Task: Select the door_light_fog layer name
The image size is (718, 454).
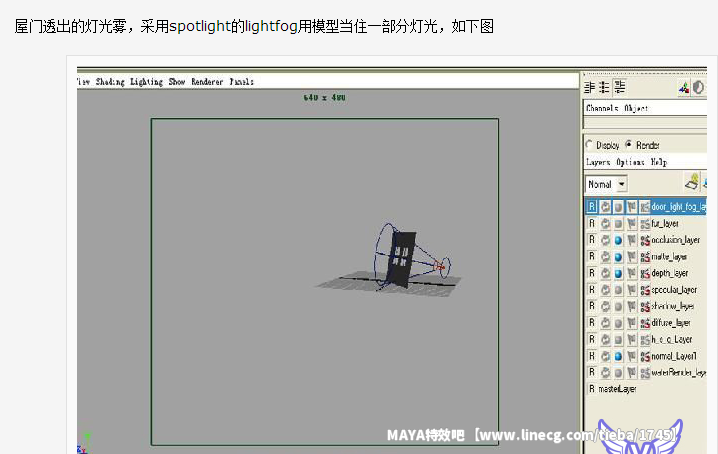Action: (x=679, y=207)
